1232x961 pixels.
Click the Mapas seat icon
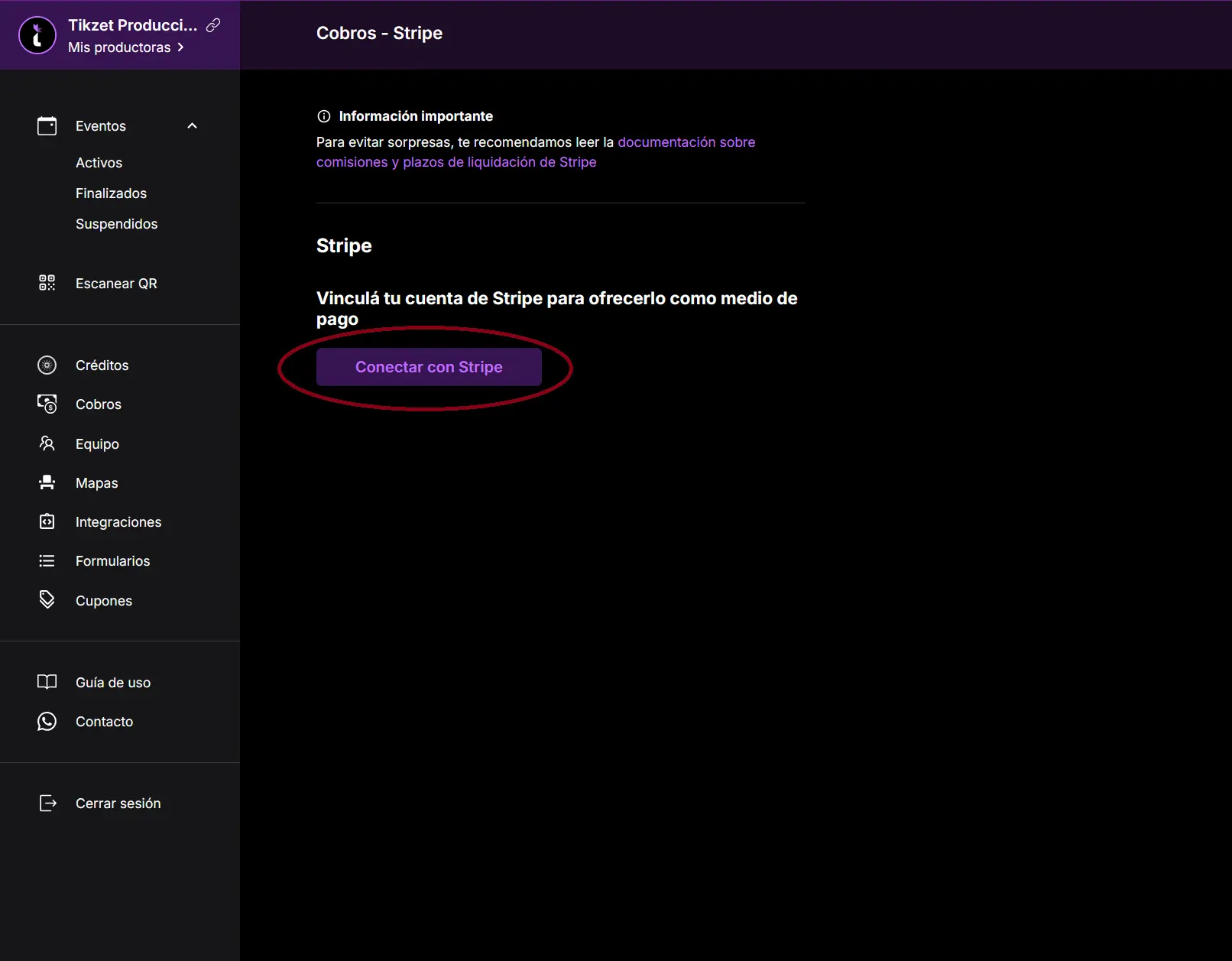point(47,482)
